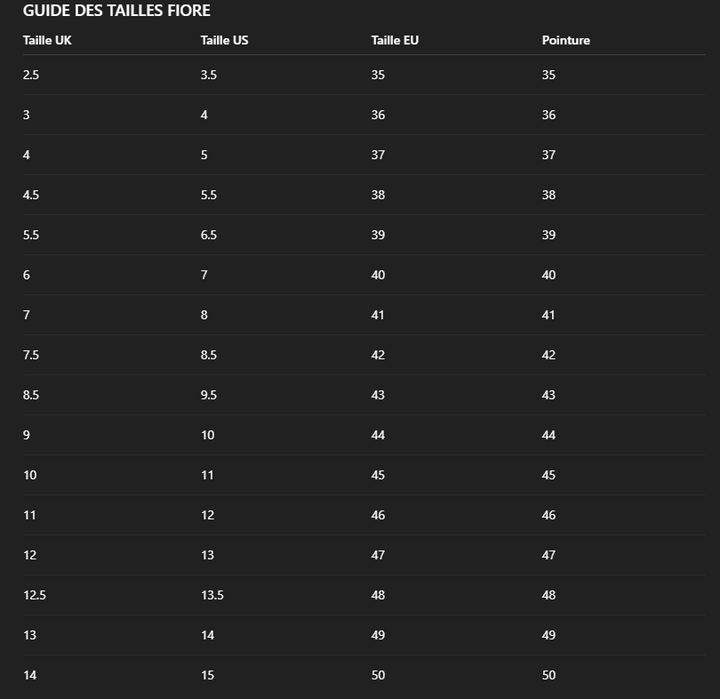This screenshot has height=699, width=720.
Task: Click the 'Taille EU' column header
Action: (x=394, y=41)
